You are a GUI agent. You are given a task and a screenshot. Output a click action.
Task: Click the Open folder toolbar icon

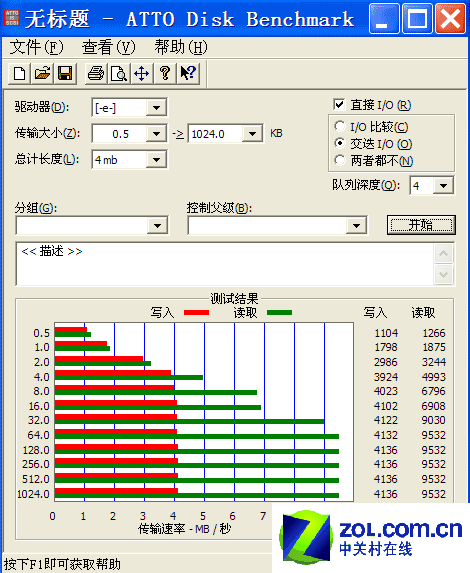[x=42, y=73]
